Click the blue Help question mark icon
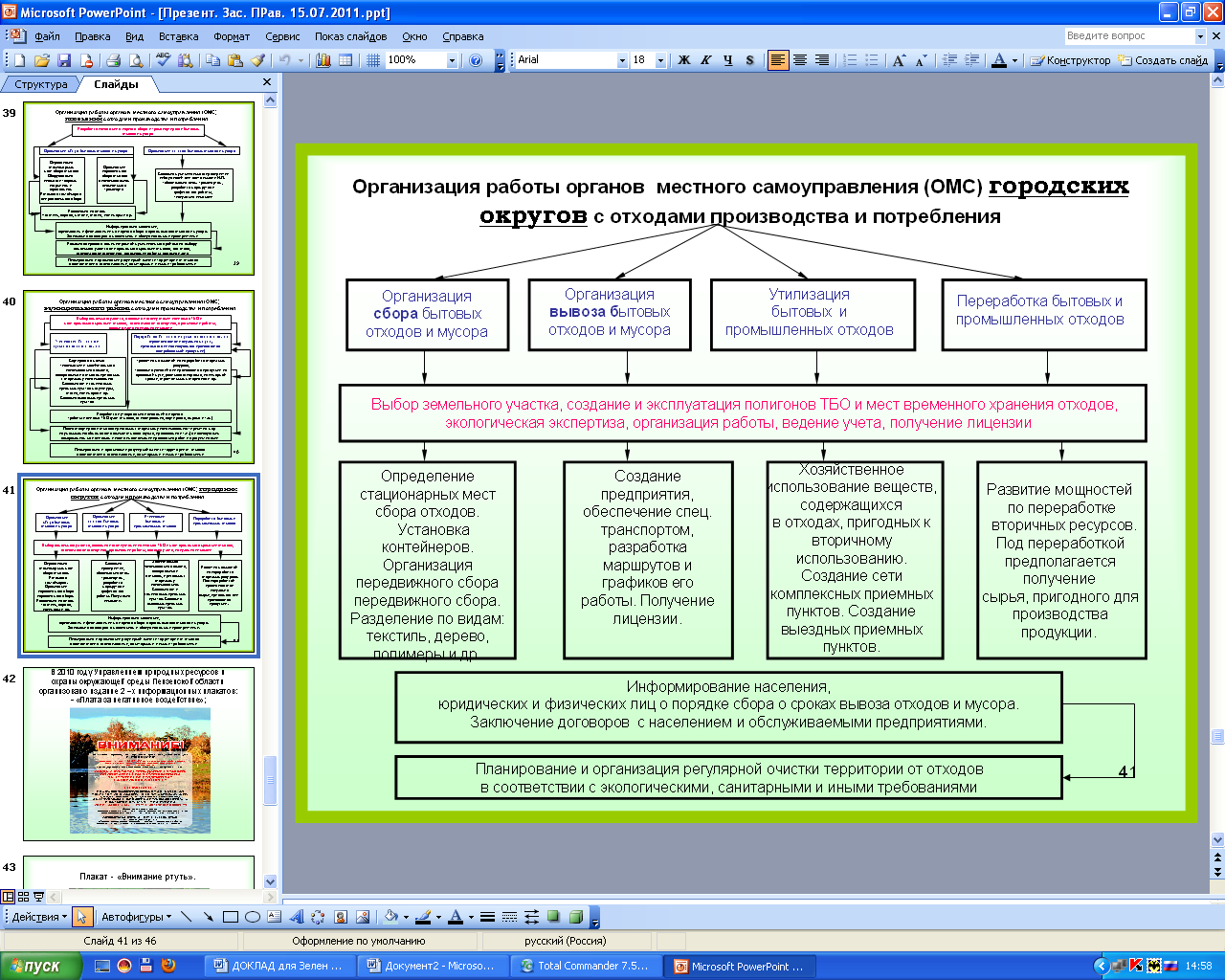 [476, 60]
